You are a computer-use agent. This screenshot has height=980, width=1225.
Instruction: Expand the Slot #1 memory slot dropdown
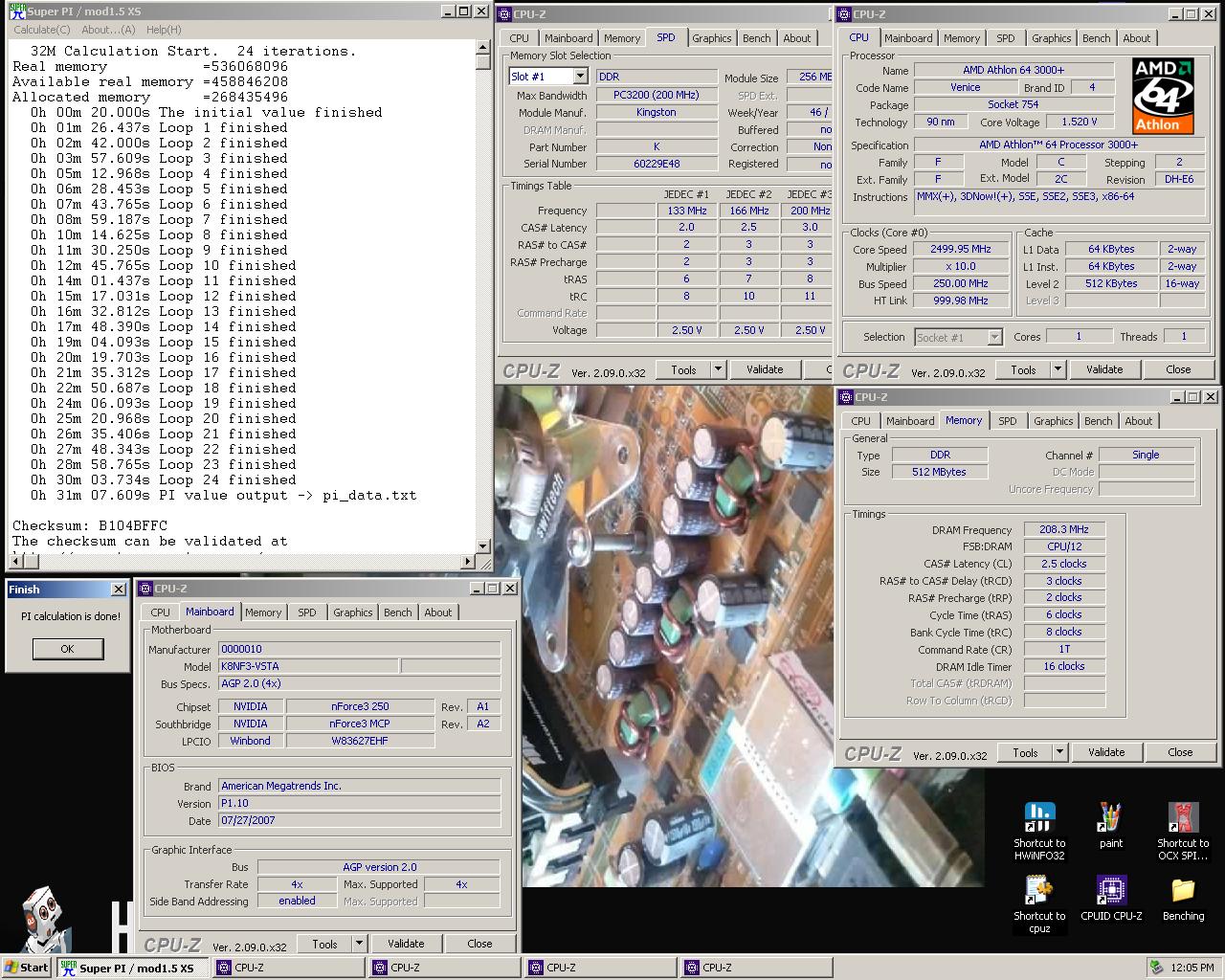click(x=580, y=77)
